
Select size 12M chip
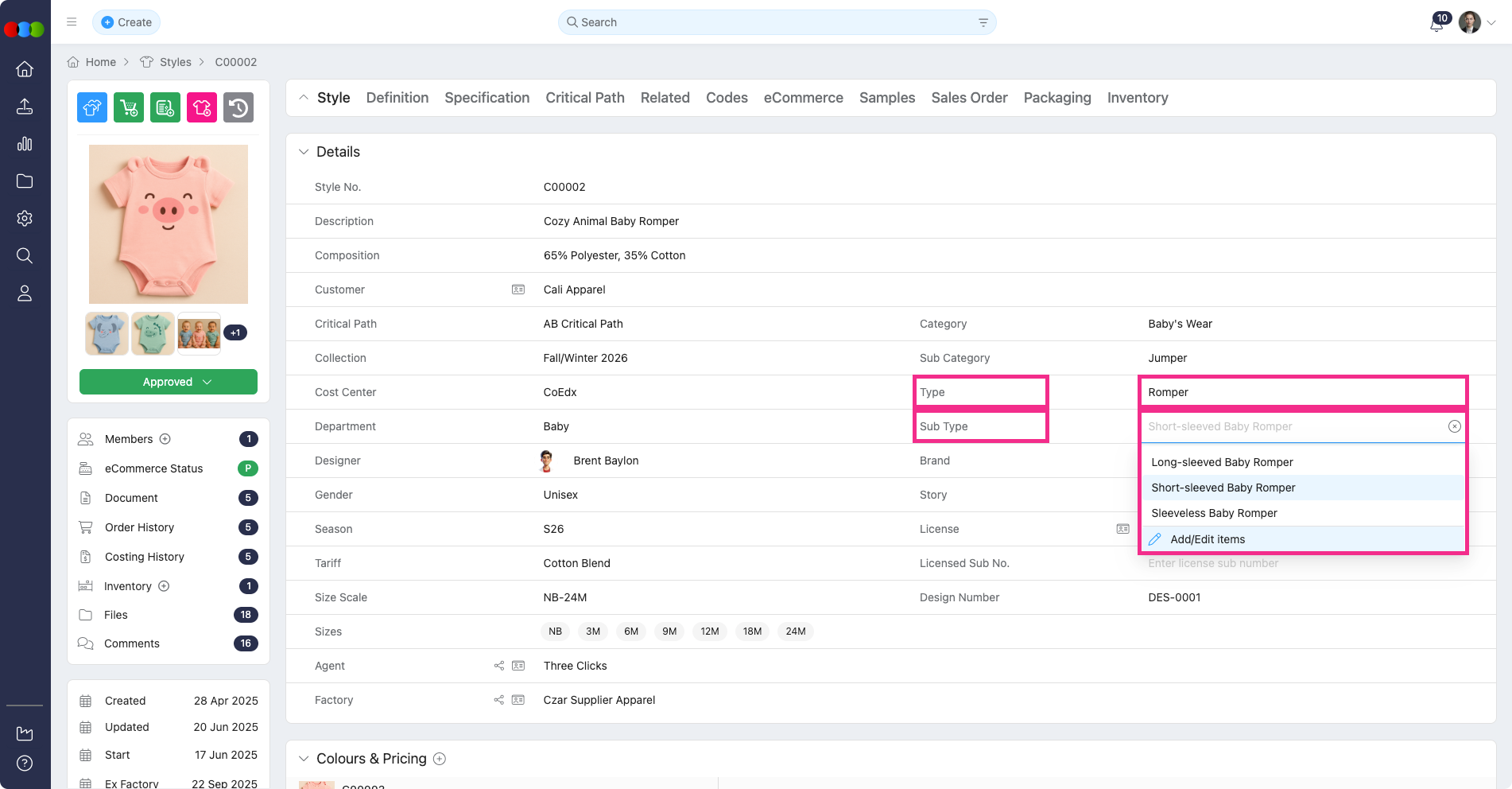click(x=710, y=632)
